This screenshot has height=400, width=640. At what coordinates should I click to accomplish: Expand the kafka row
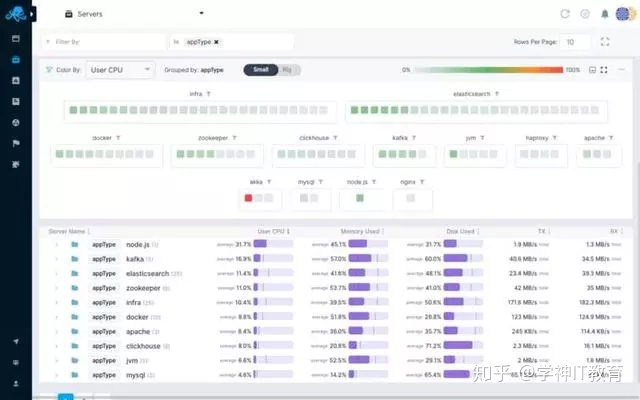coord(56,259)
